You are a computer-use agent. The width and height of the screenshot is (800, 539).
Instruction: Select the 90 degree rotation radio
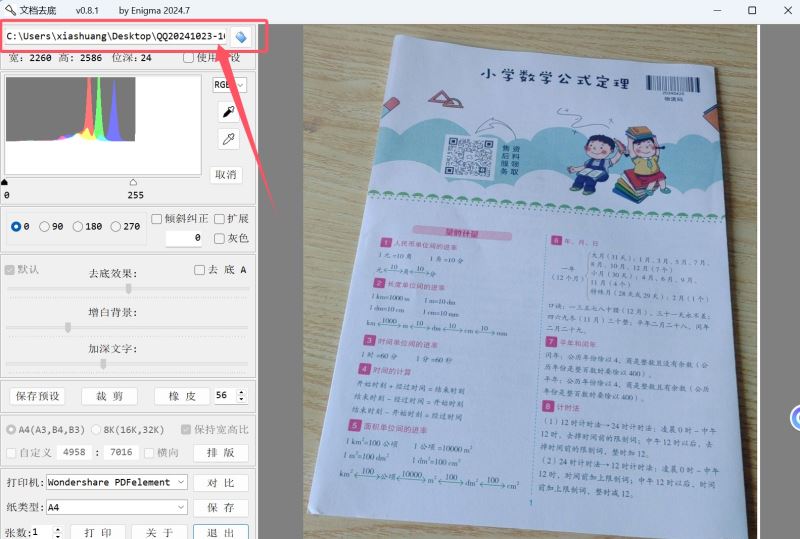44,226
